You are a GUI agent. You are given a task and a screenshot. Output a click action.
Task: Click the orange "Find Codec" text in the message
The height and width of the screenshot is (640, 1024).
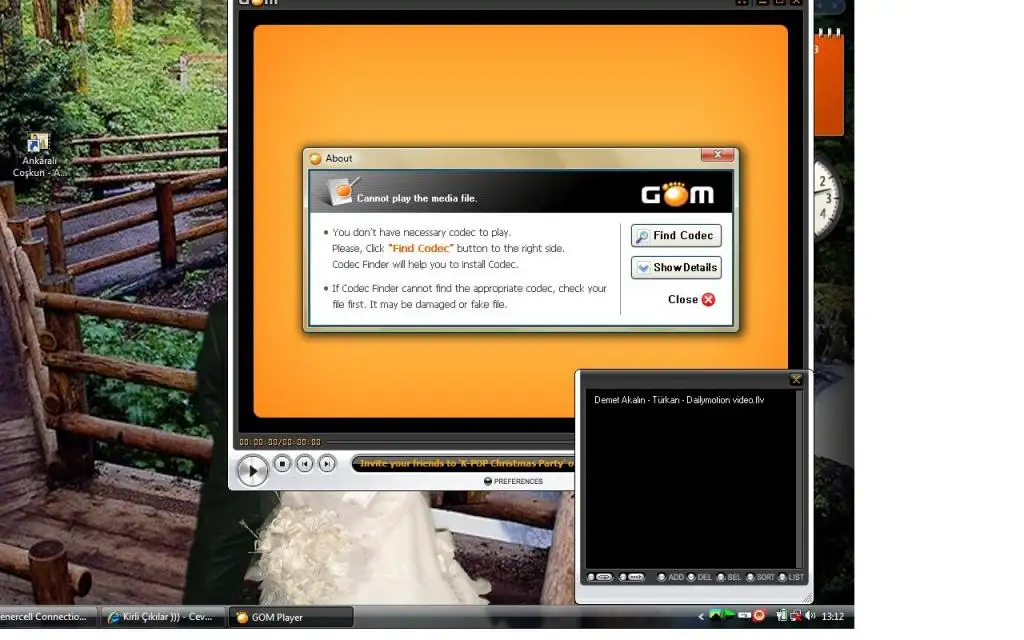pos(421,248)
